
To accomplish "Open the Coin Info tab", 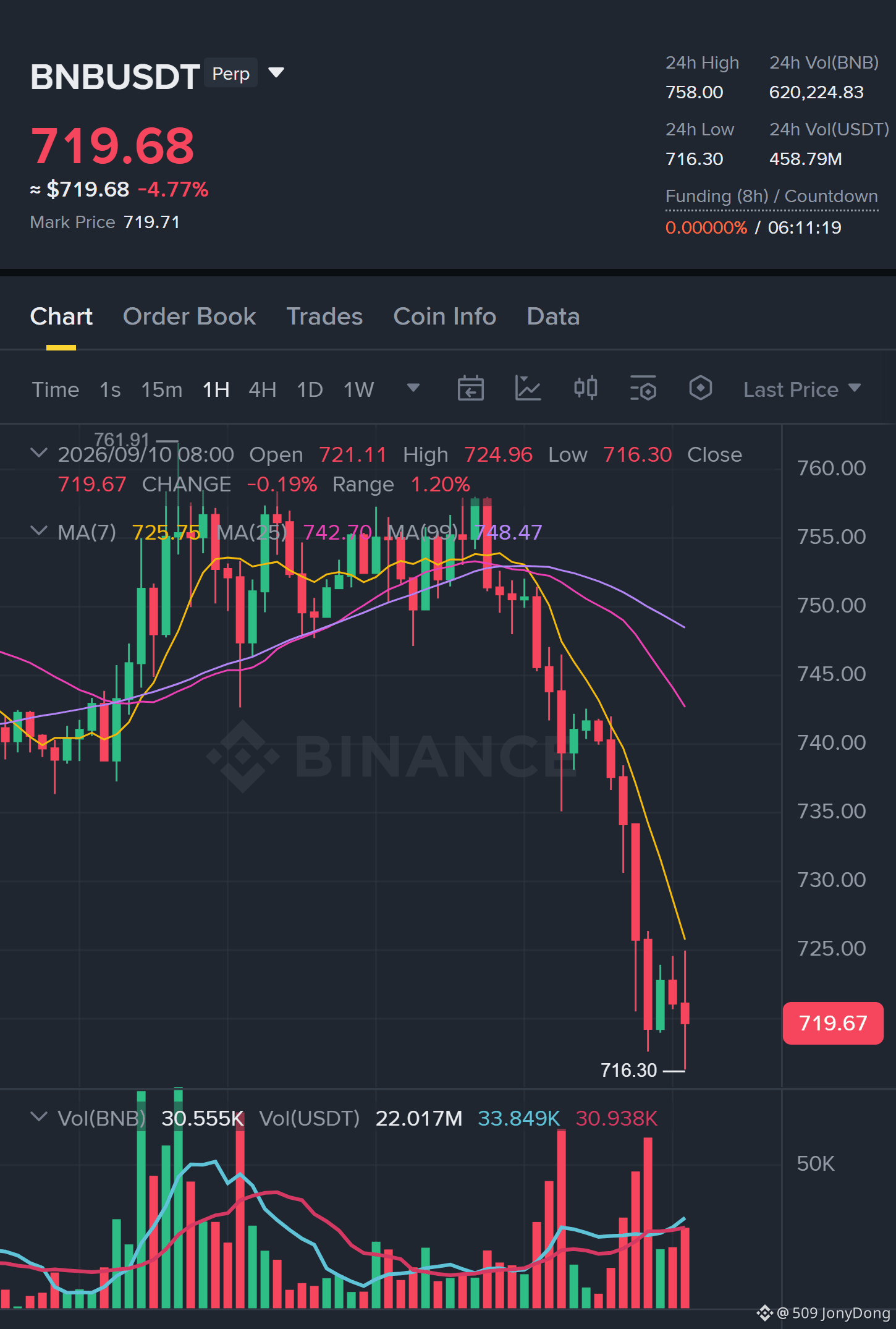I will click(444, 316).
